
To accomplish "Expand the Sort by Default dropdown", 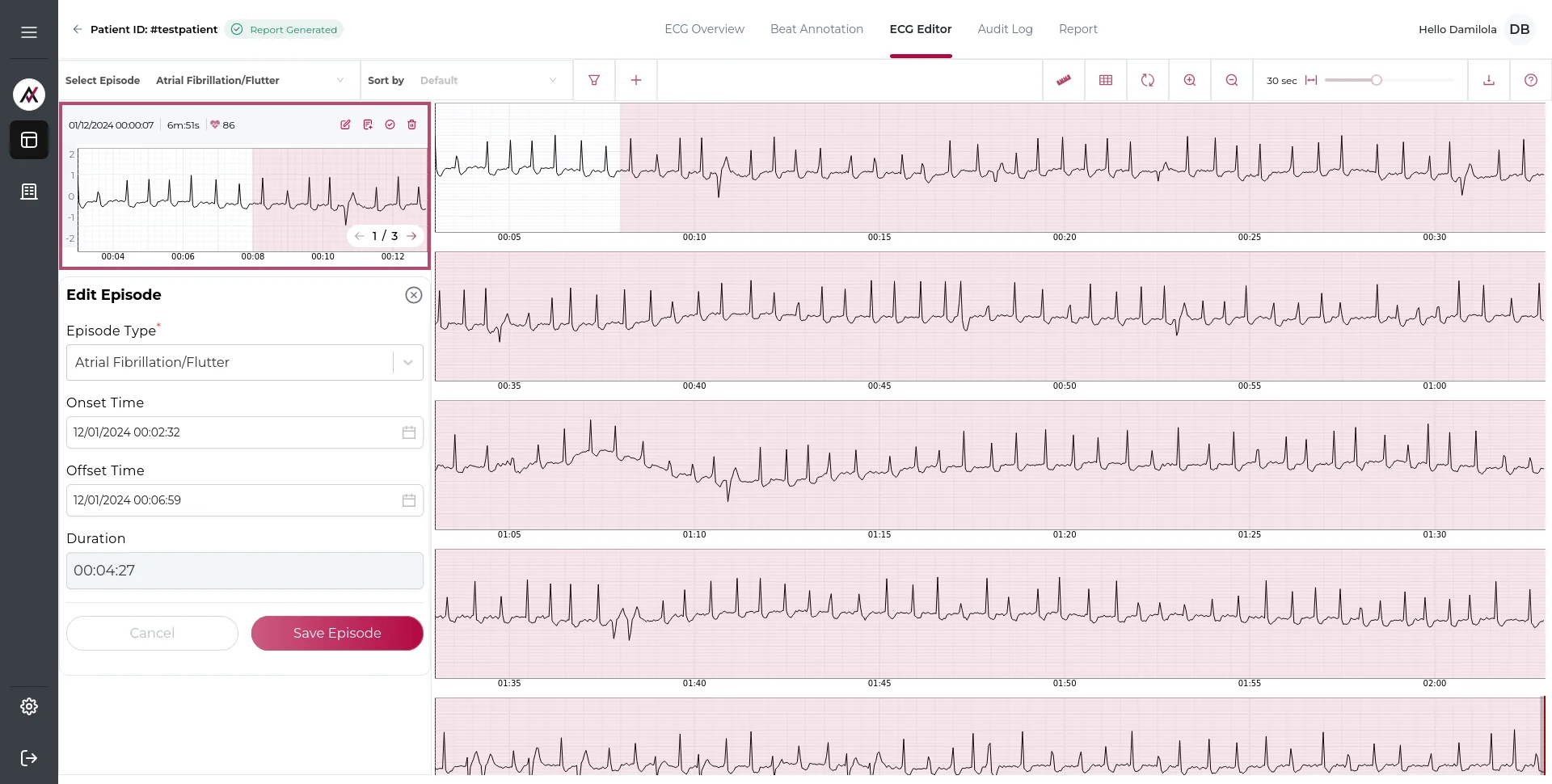I will click(x=488, y=80).
